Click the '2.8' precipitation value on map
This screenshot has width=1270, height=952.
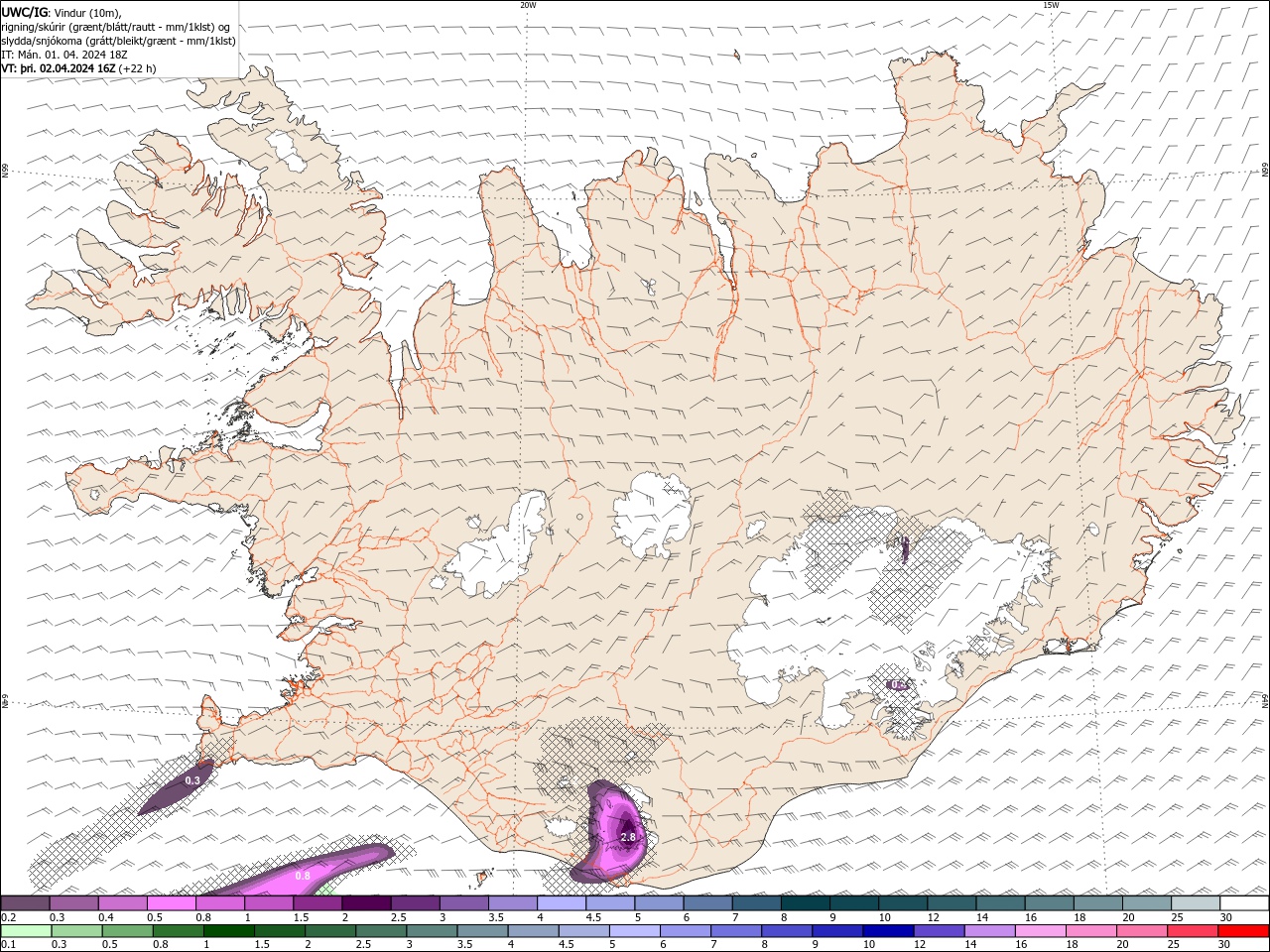click(x=628, y=837)
